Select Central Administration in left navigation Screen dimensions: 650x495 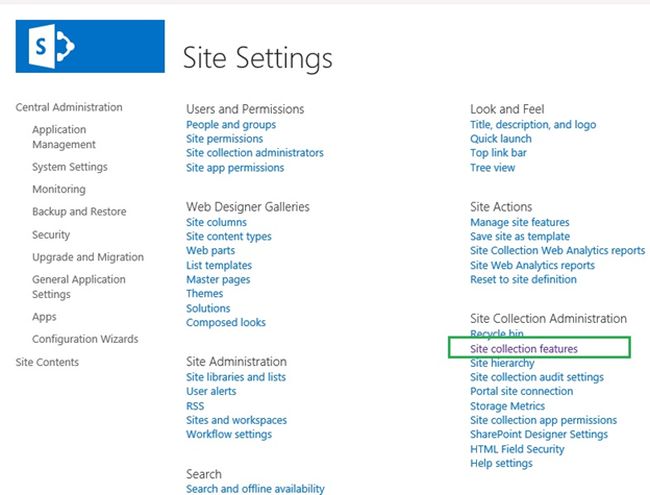click(69, 107)
